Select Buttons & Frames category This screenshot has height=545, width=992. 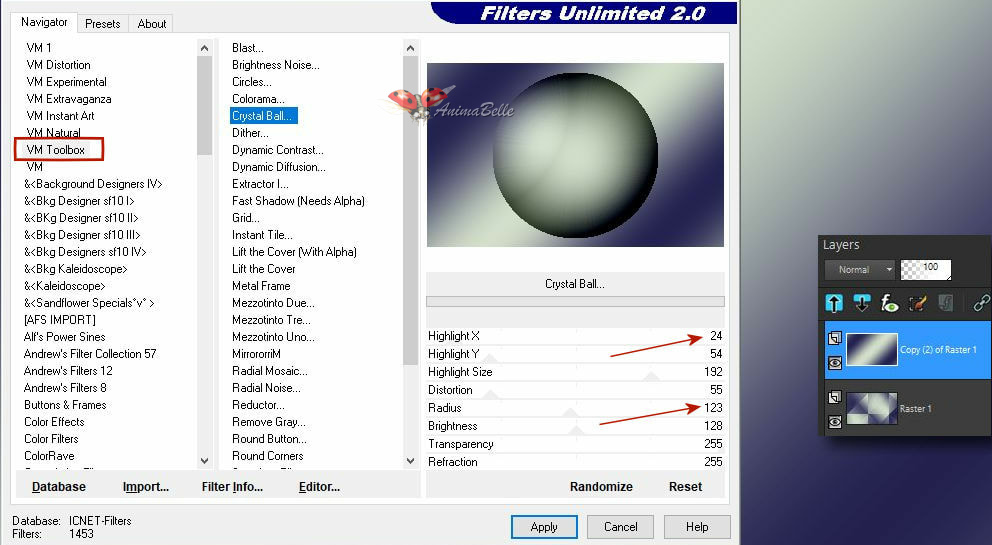65,405
